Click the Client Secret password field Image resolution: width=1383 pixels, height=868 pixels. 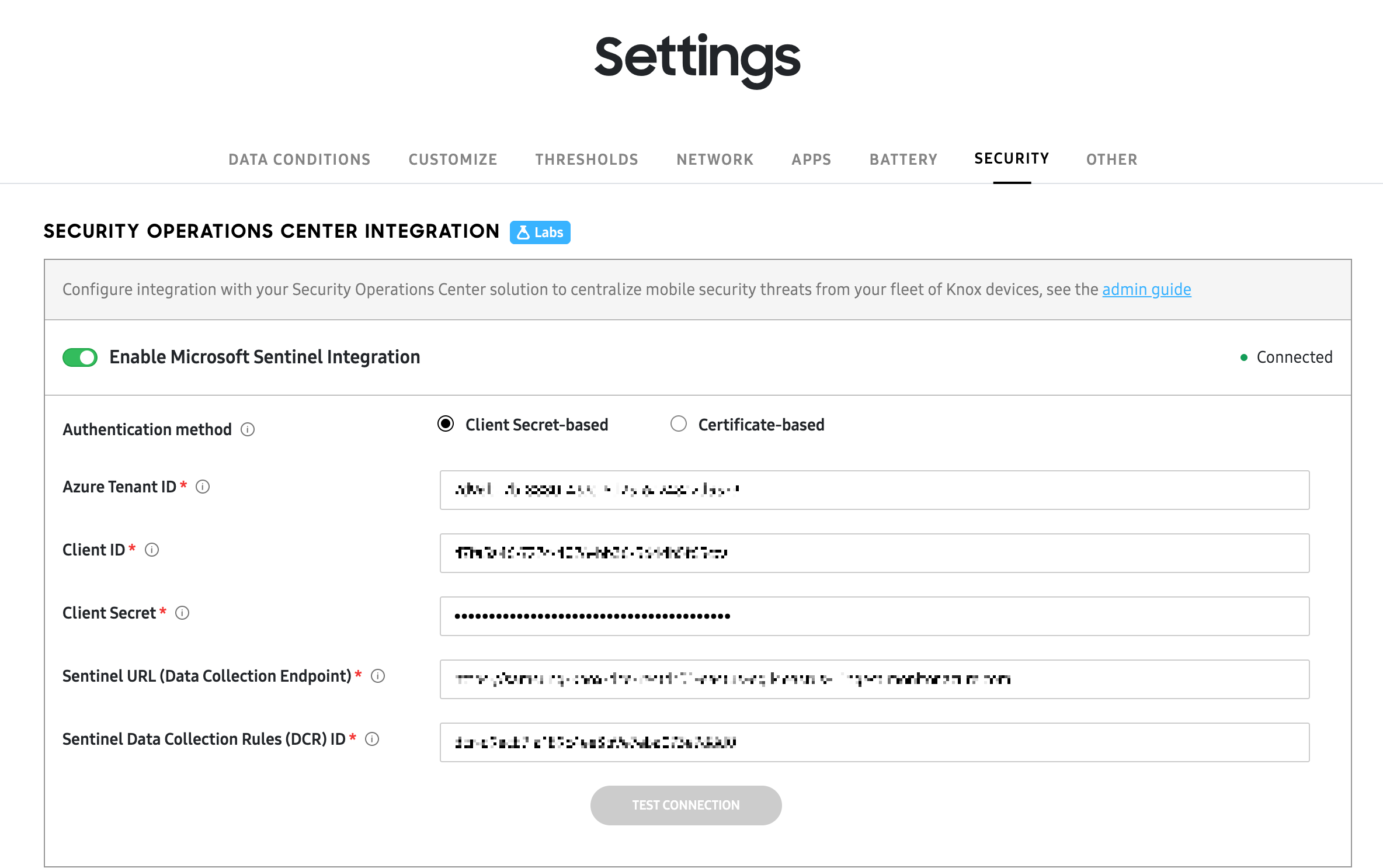pyautogui.click(x=874, y=616)
